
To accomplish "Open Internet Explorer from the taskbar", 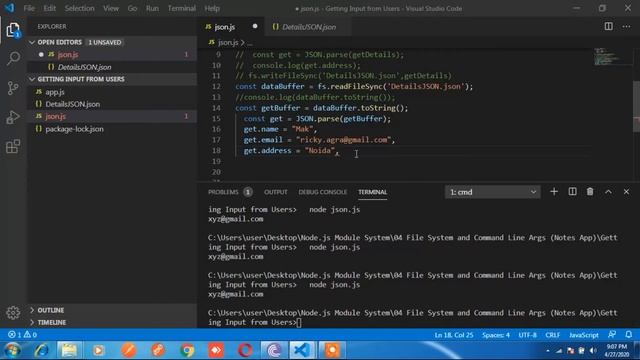I will 41,350.
